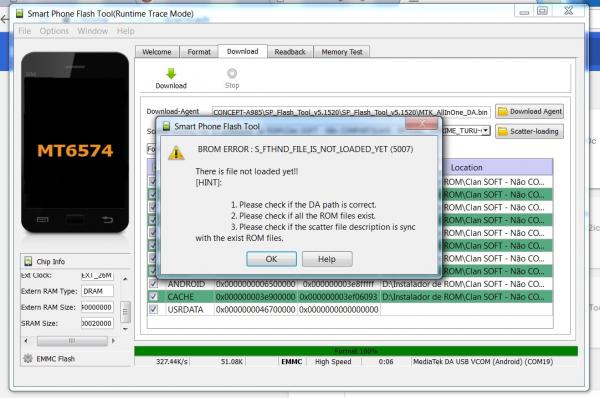The width and height of the screenshot is (600, 398).
Task: Click the Stop icon in toolbar
Action: (x=232, y=73)
